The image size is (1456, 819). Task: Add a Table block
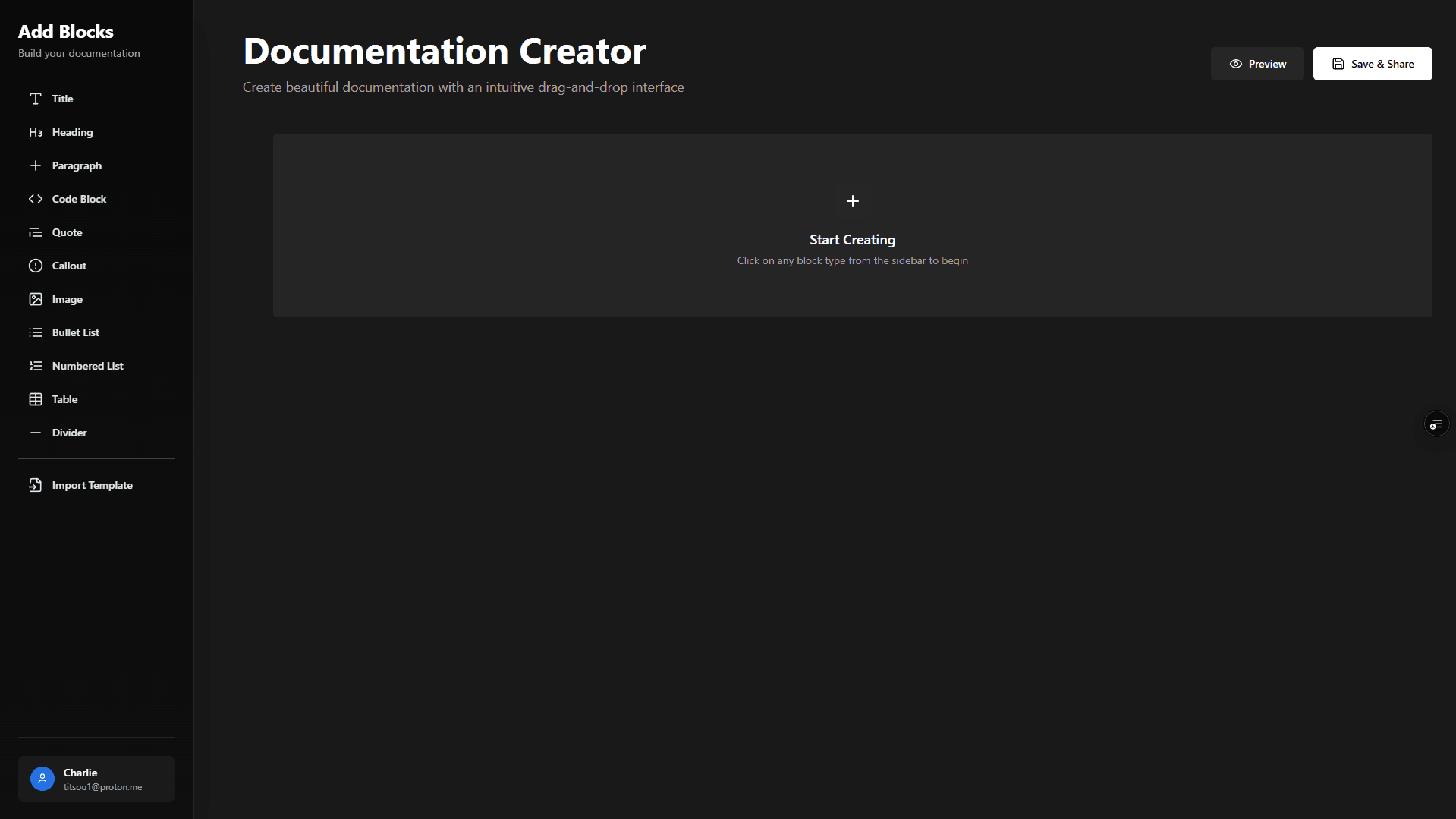(x=36, y=399)
